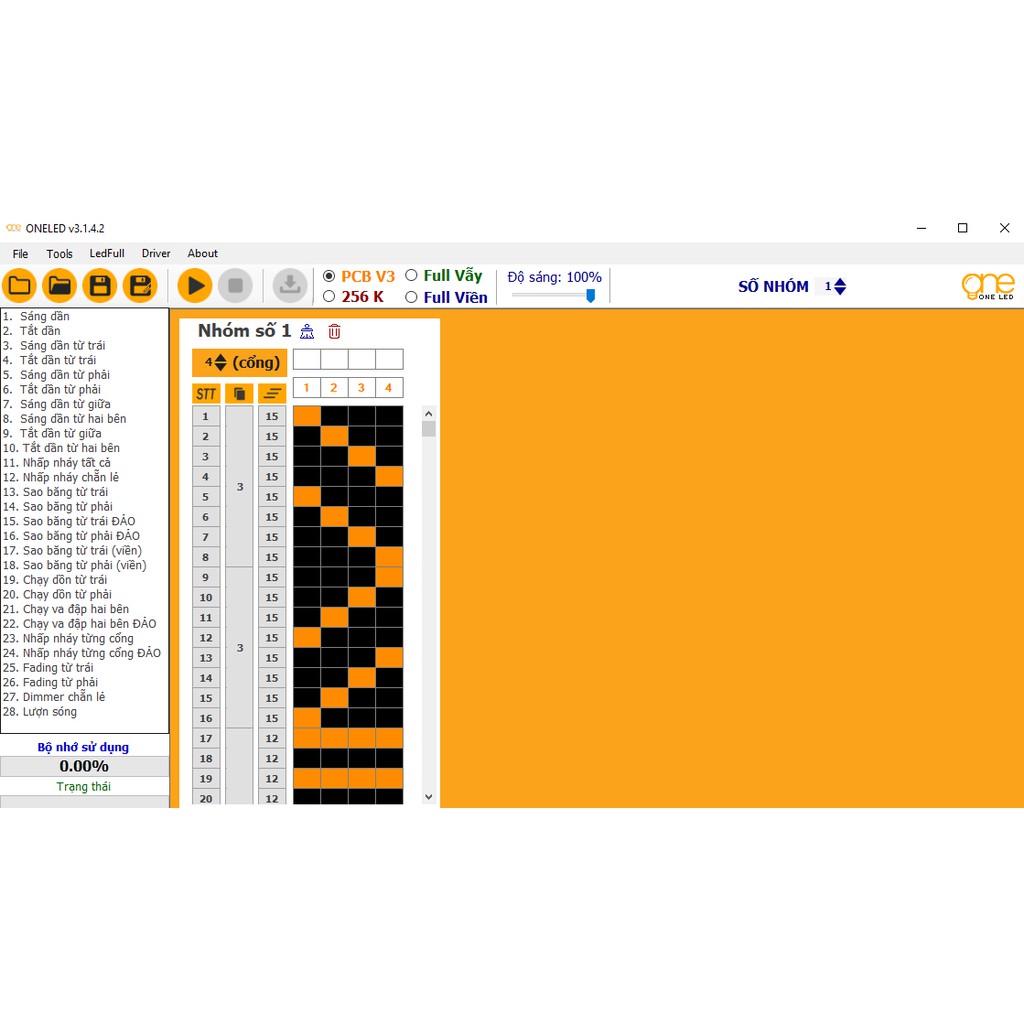
Task: Click the empty box above port header 1
Action: click(x=306, y=359)
